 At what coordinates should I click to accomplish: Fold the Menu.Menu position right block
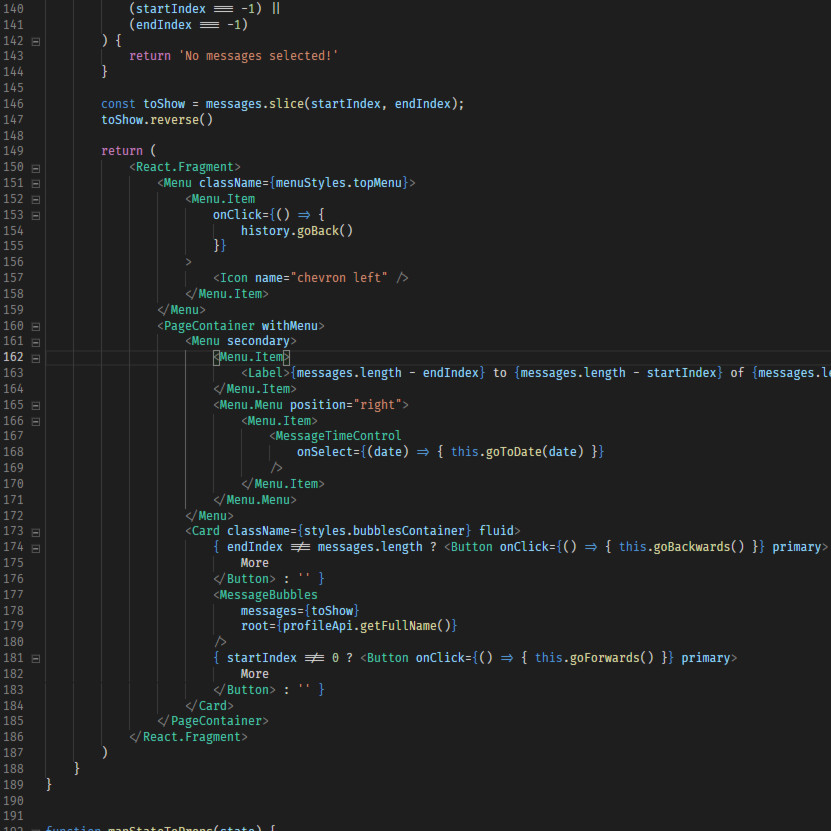pyautogui.click(x=36, y=405)
